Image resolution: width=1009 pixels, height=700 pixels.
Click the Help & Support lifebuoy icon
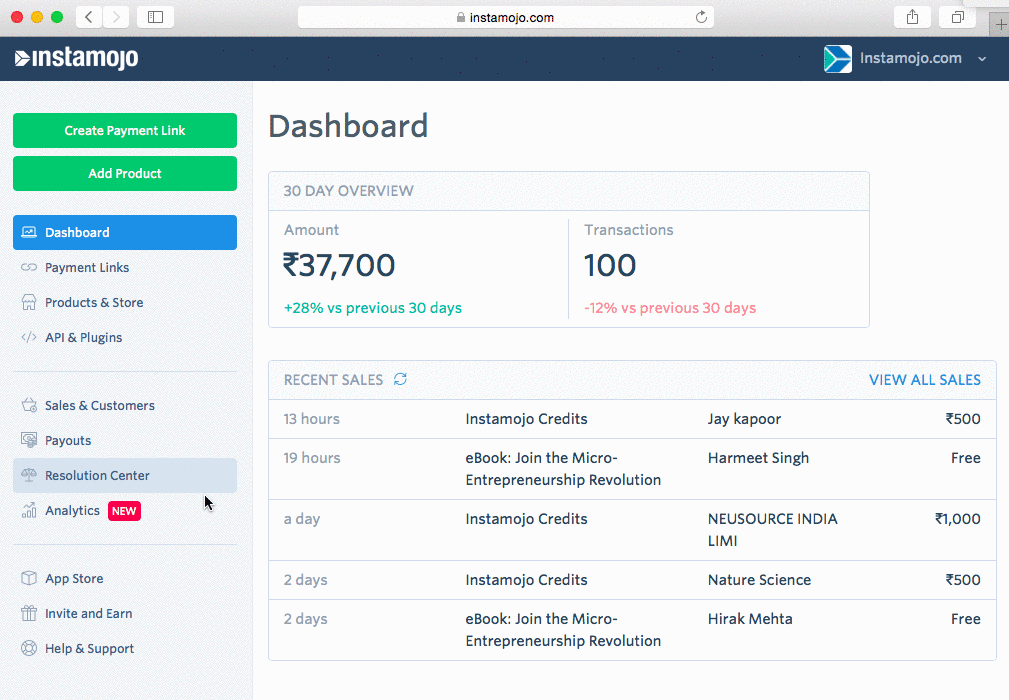[x=29, y=649]
